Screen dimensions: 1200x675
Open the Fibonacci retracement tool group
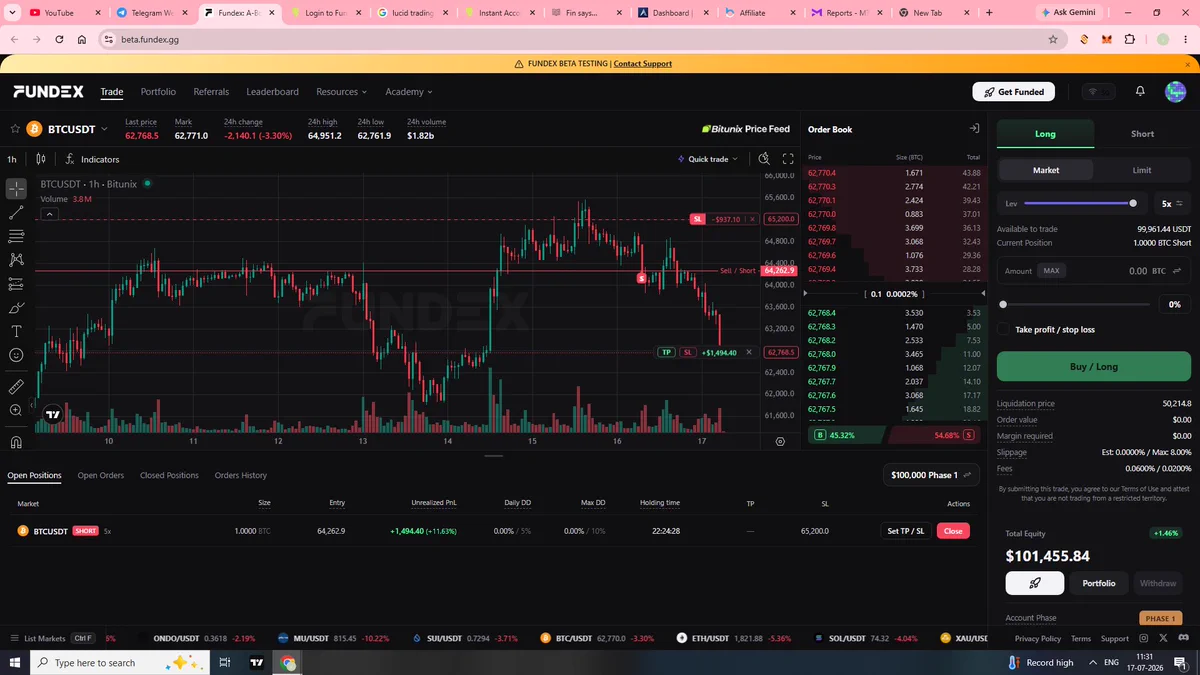click(x=16, y=236)
